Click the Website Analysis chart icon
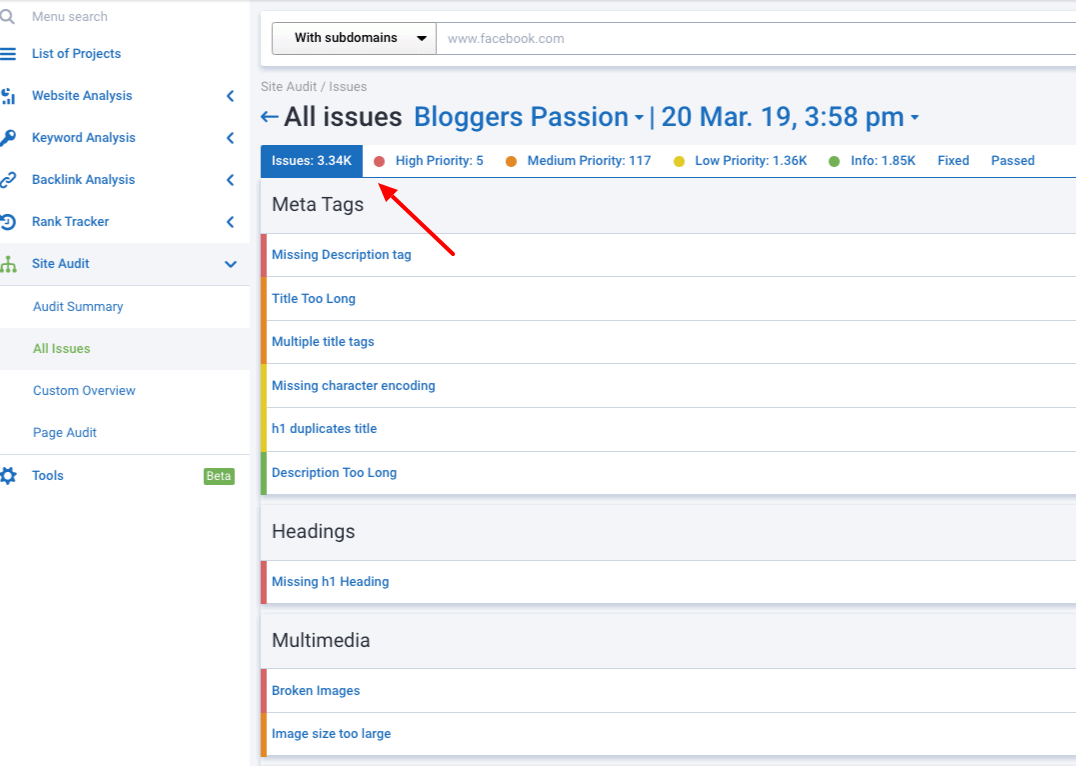The height and width of the screenshot is (766, 1076). tap(8, 96)
